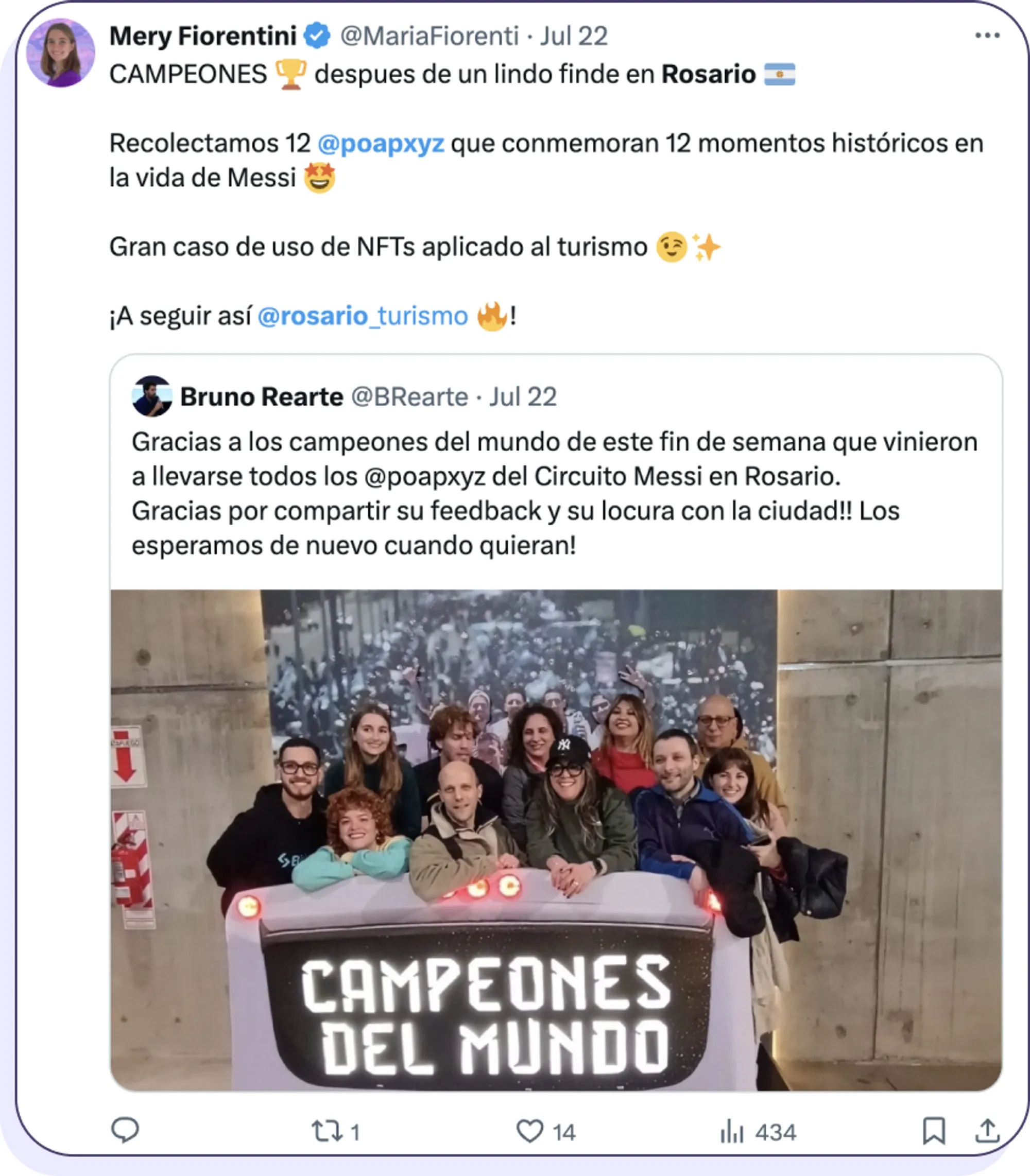
Task: Open the Campeones del Mundo group photo
Action: tap(556, 840)
